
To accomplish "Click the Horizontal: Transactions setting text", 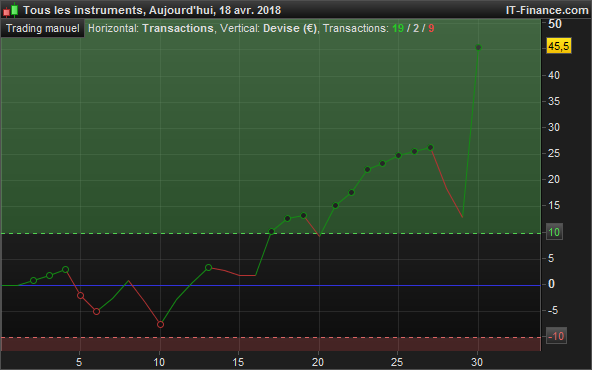I will [x=151, y=28].
